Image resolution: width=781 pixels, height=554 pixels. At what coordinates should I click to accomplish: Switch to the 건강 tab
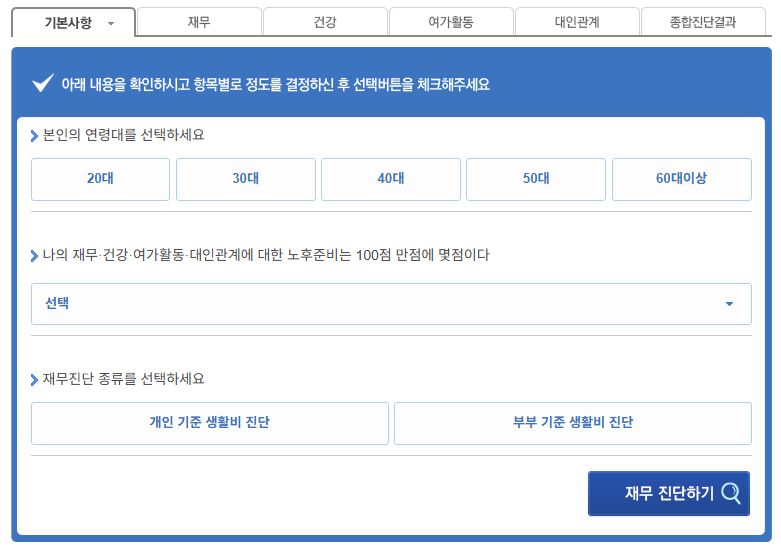pyautogui.click(x=325, y=22)
